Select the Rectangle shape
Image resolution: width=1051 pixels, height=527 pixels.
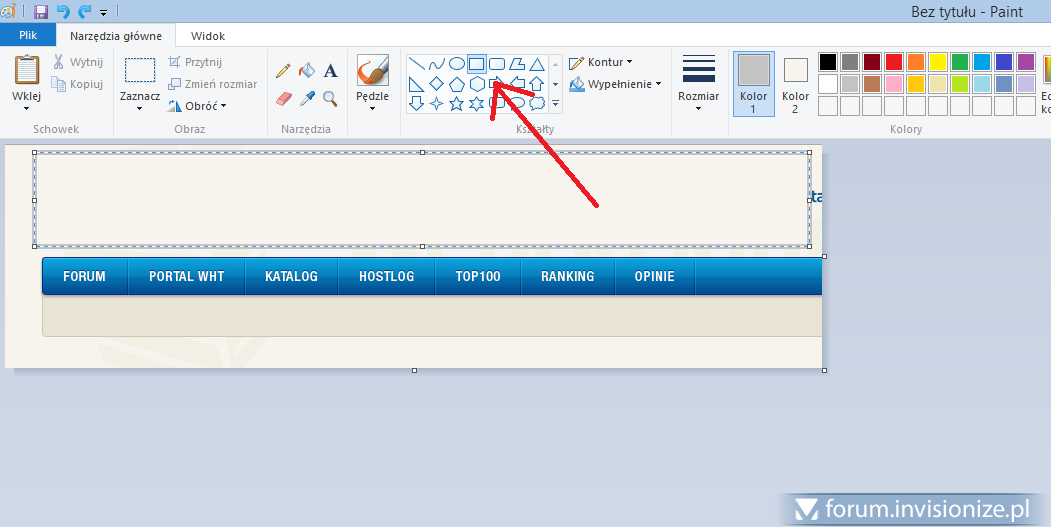477,64
